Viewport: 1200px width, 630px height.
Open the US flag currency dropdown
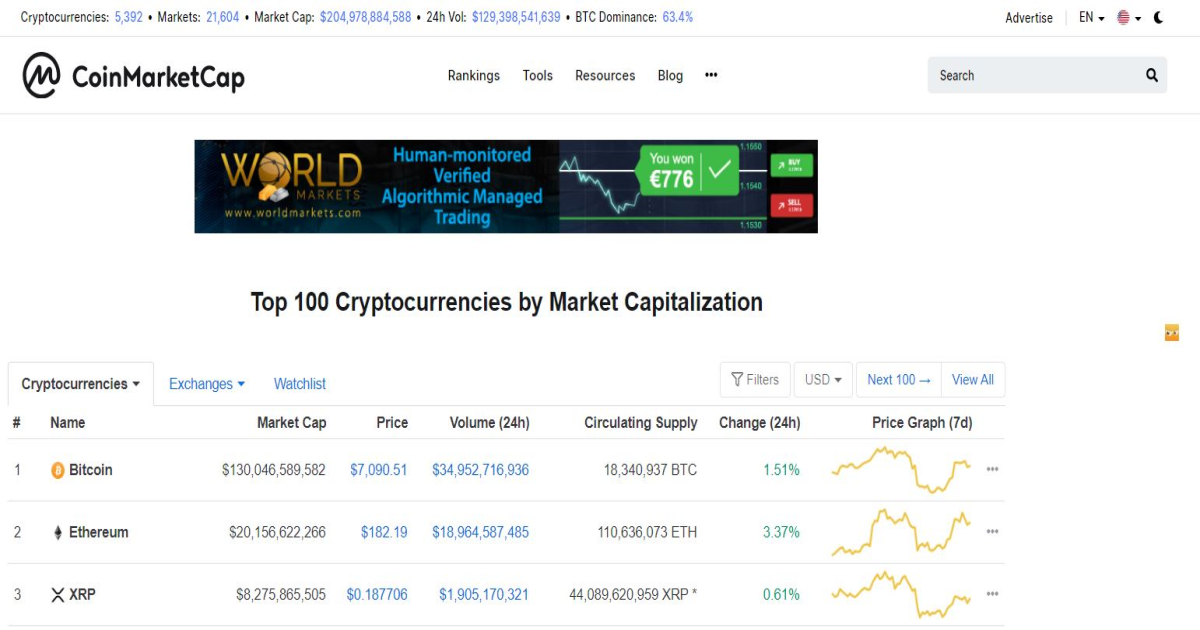click(1129, 17)
